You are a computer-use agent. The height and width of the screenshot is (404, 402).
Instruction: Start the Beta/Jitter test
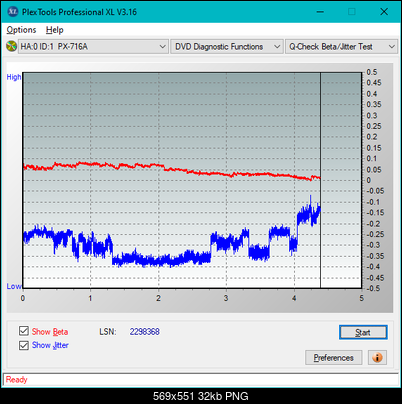click(363, 332)
